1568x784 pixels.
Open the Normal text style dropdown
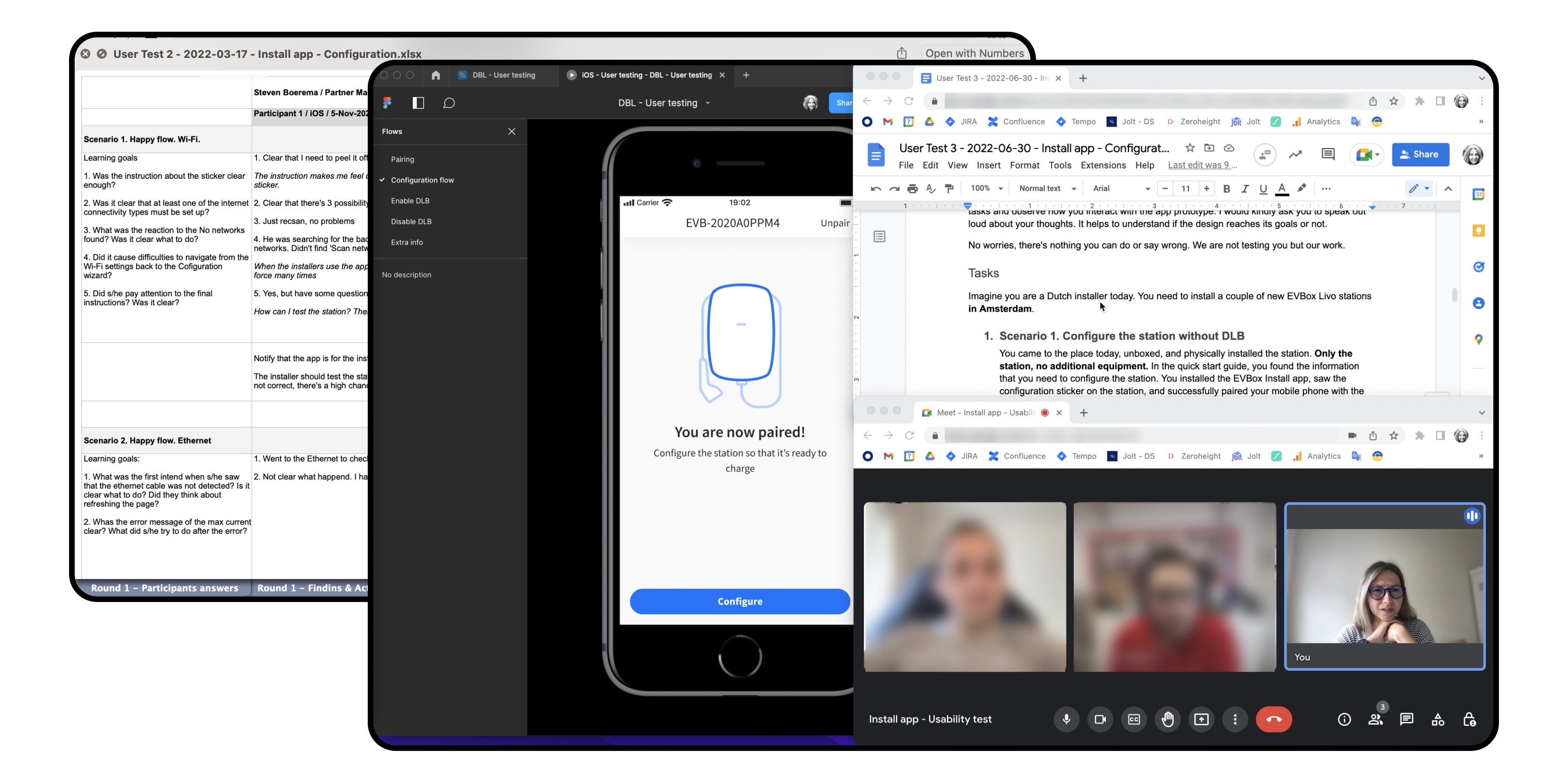click(1047, 189)
